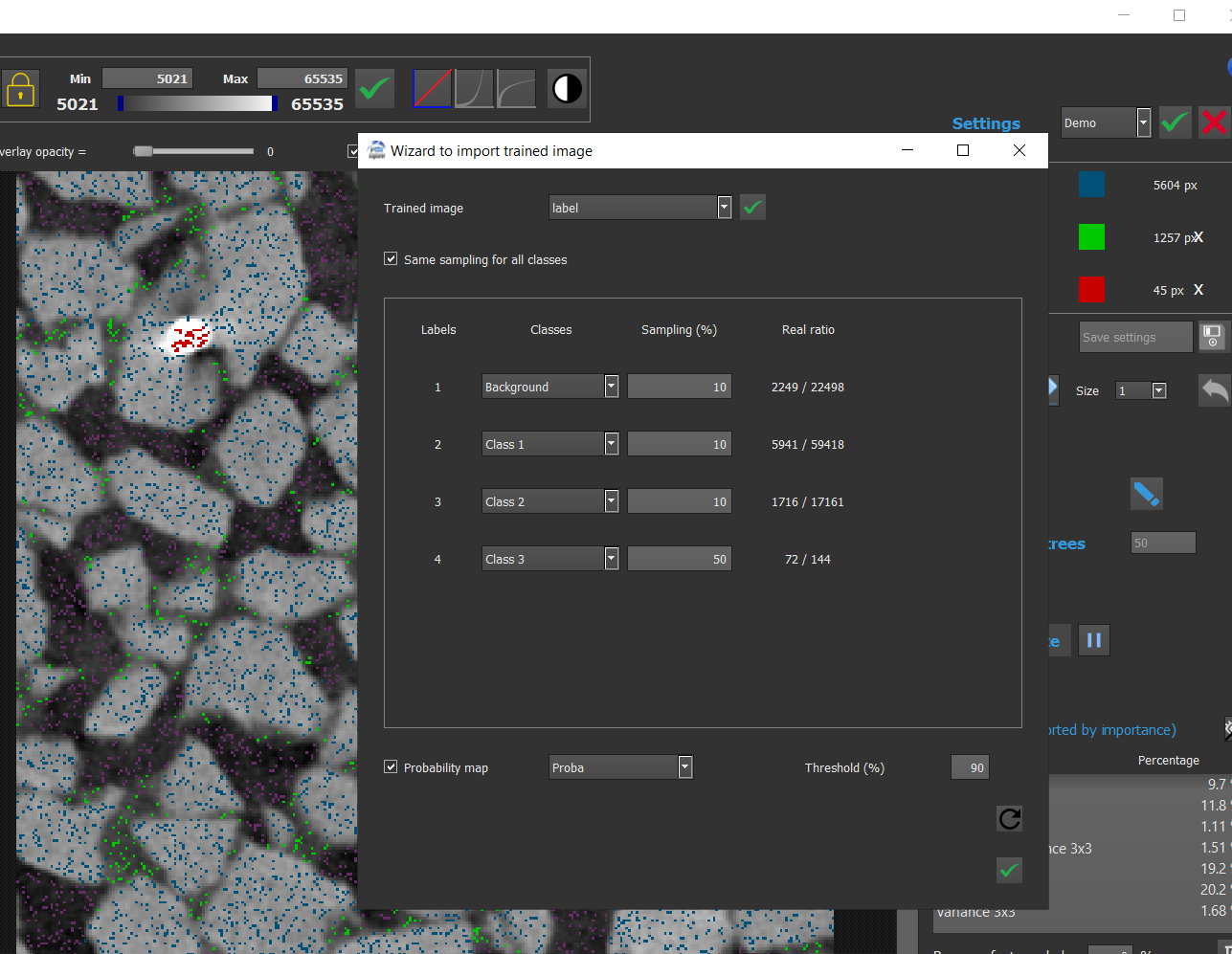Screen dimensions: 1232x954
Task: Toggle the checkbox beside the overlay opacity slider
Action: tap(353, 151)
